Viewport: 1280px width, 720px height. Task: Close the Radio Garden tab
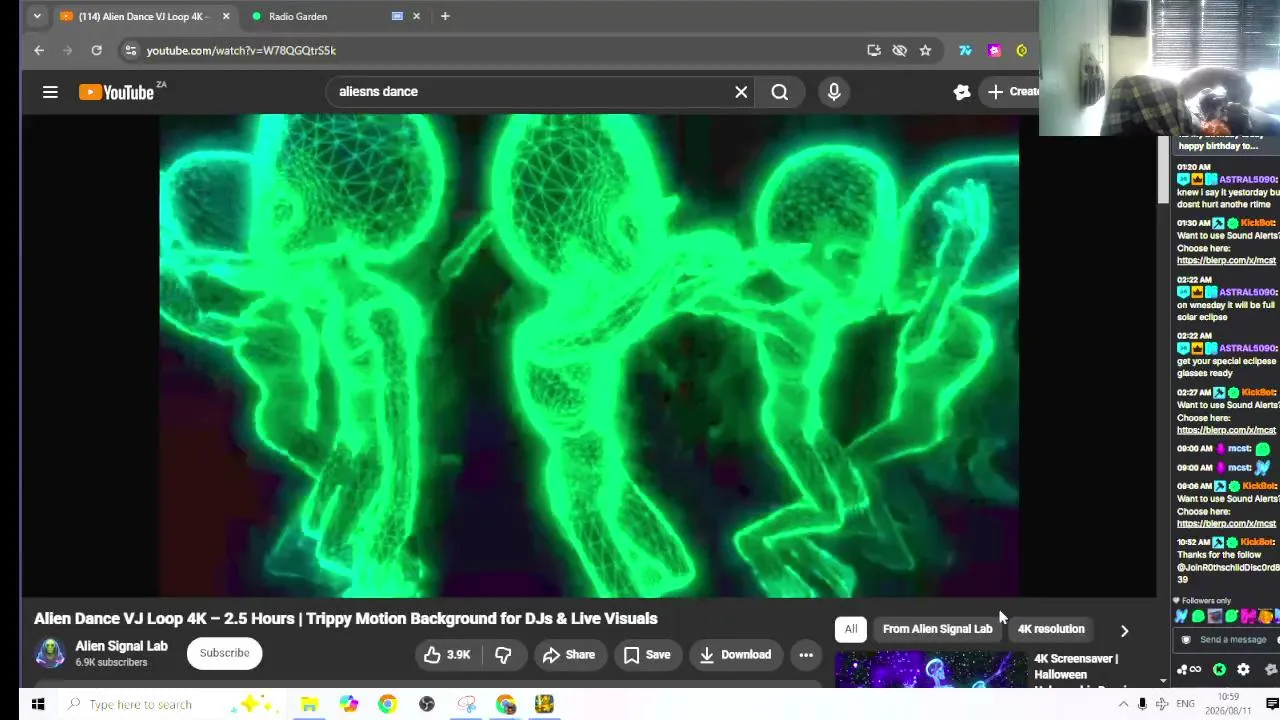(x=416, y=16)
